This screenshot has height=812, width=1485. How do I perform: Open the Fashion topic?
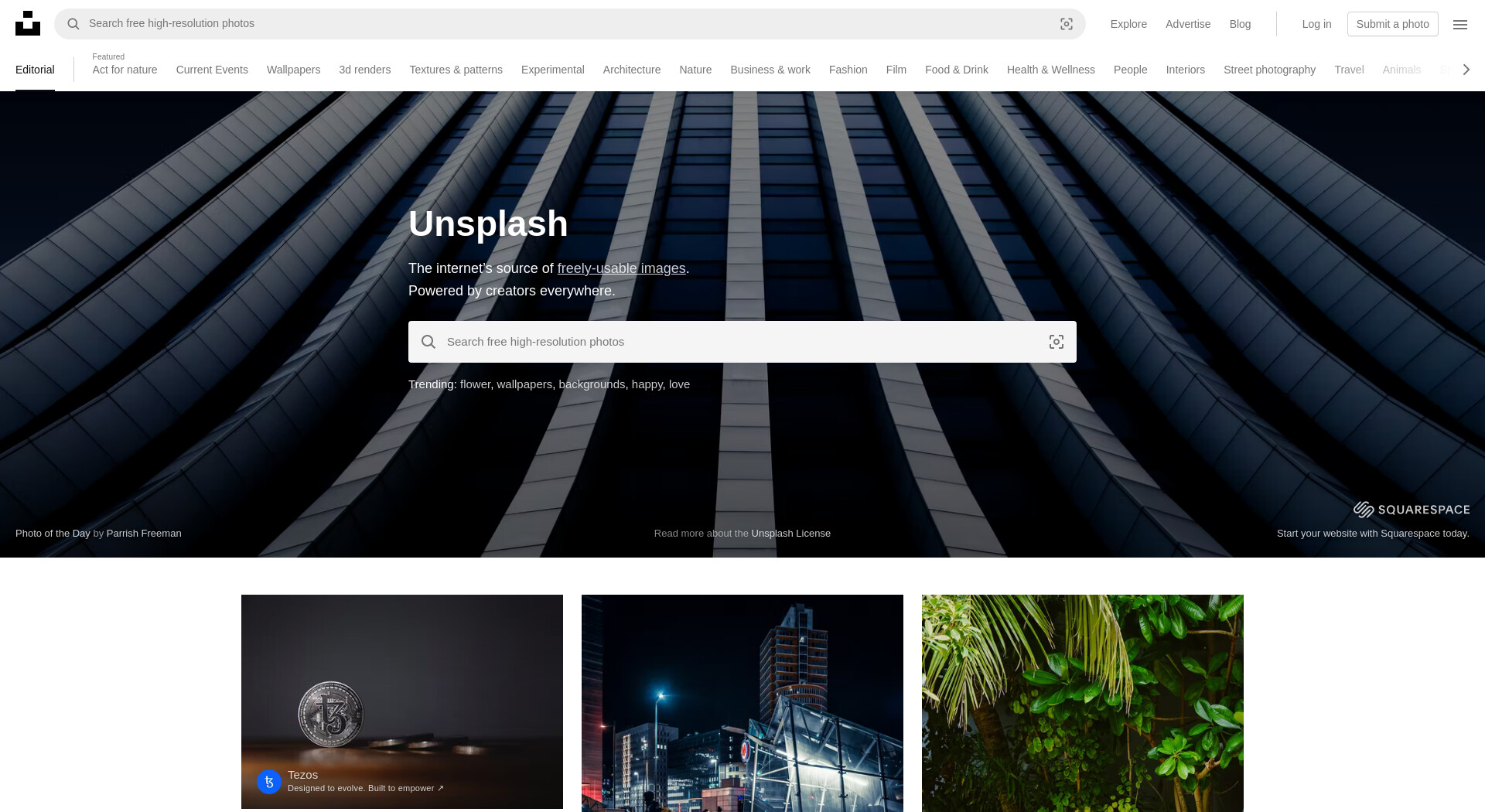click(848, 70)
